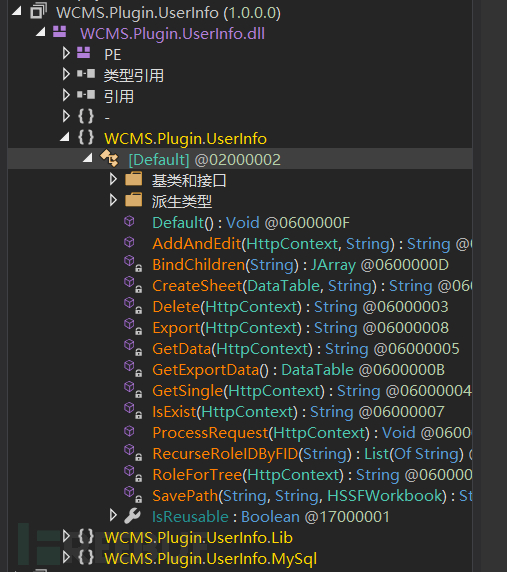
Task: Open the ProcessRequest(HttpContext) : Void method
Action: (312, 433)
